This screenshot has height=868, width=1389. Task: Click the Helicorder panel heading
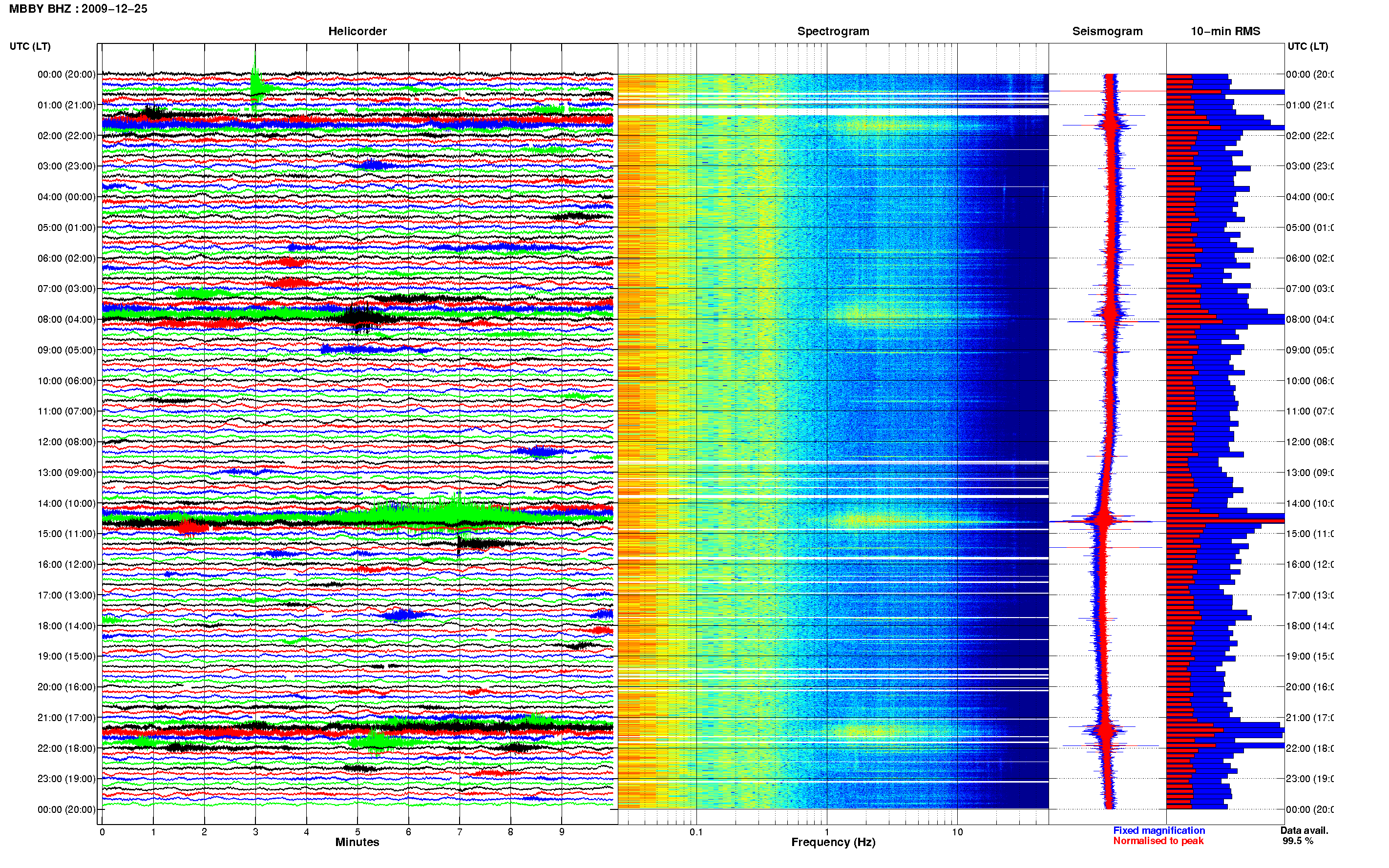[357, 31]
